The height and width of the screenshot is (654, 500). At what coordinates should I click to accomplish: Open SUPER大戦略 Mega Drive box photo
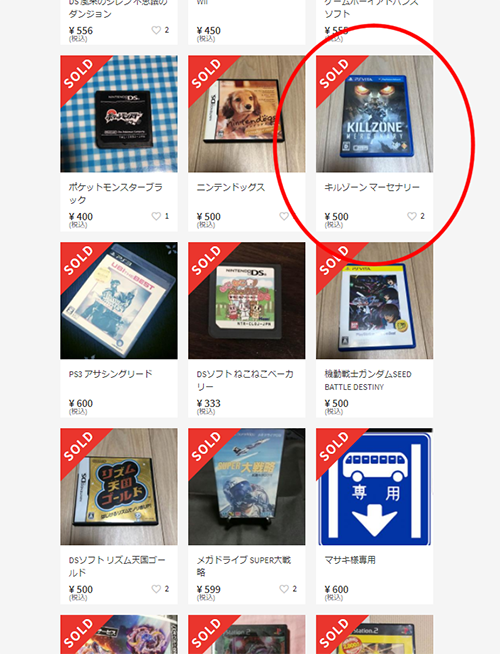click(246, 487)
